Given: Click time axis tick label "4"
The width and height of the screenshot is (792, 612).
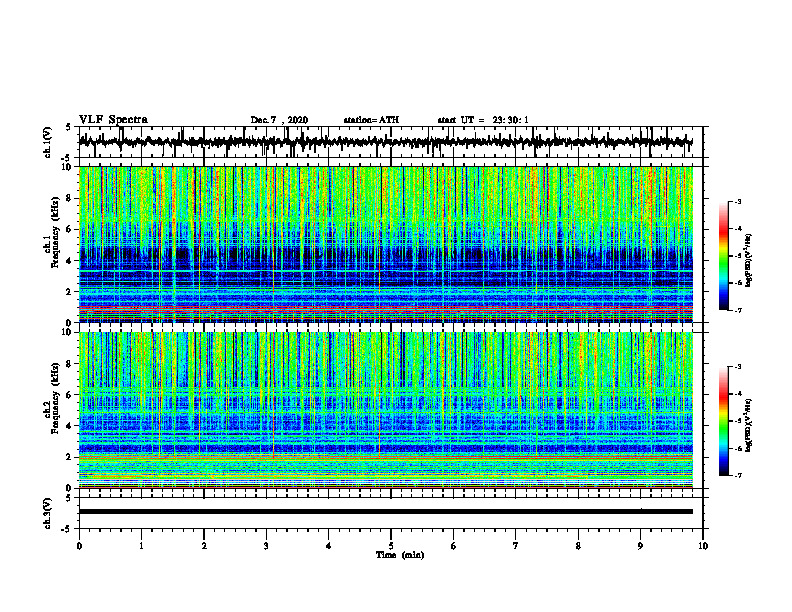Looking at the screenshot, I should click(329, 546).
